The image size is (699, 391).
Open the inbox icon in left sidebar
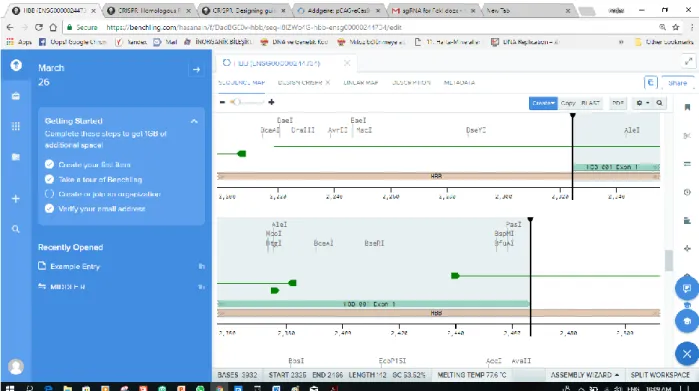pos(16,96)
